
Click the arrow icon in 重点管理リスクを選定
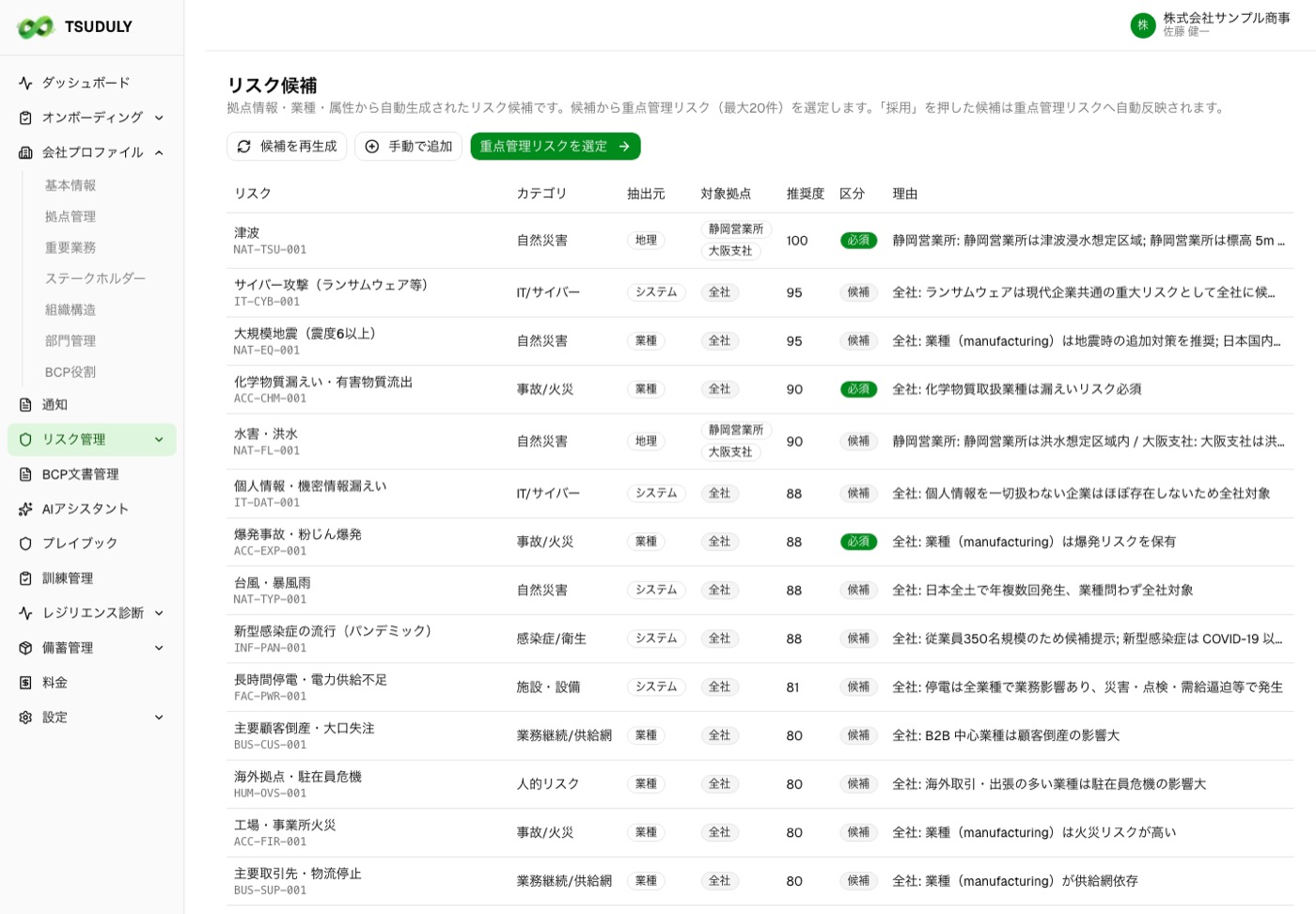coord(624,147)
